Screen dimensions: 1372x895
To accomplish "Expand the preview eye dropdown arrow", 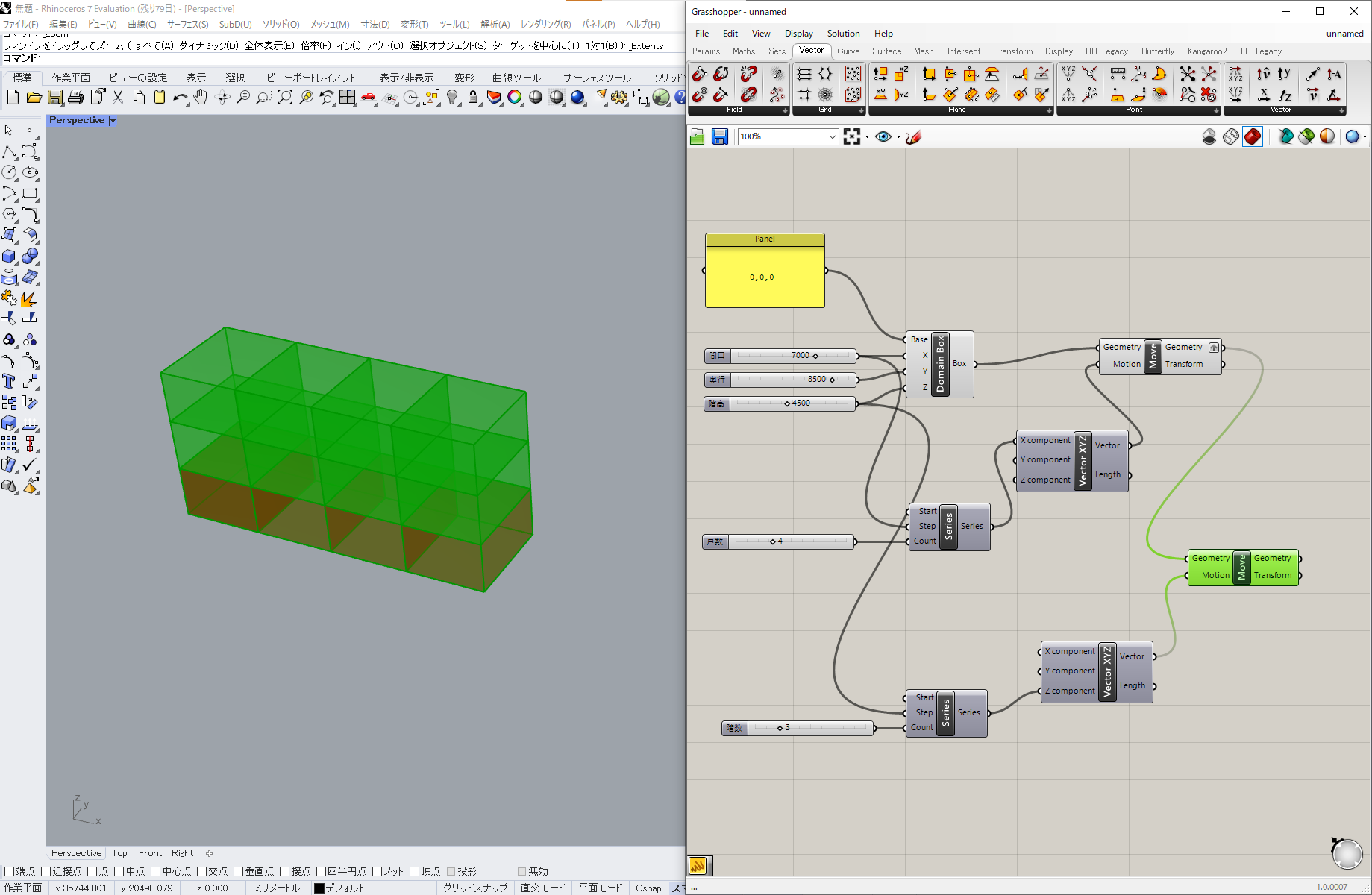I will [898, 137].
